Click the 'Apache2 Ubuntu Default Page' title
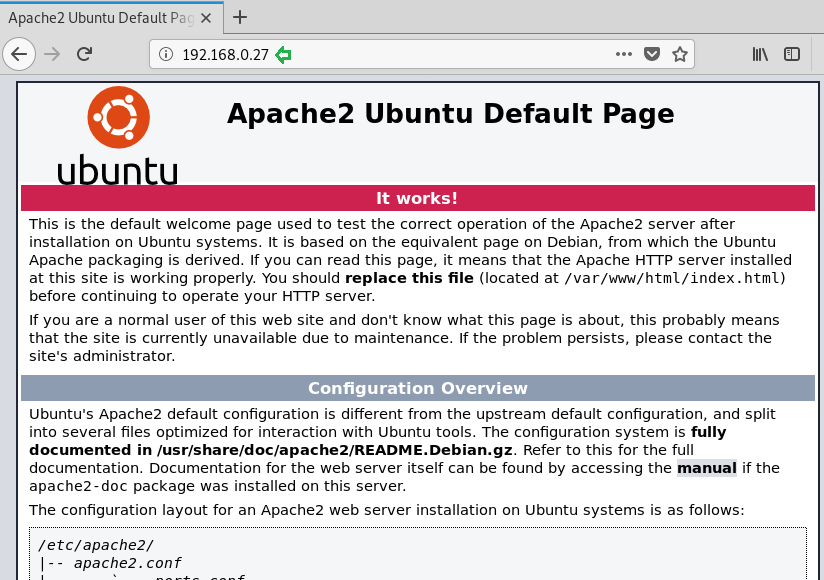The height and width of the screenshot is (580, 824). (450, 113)
